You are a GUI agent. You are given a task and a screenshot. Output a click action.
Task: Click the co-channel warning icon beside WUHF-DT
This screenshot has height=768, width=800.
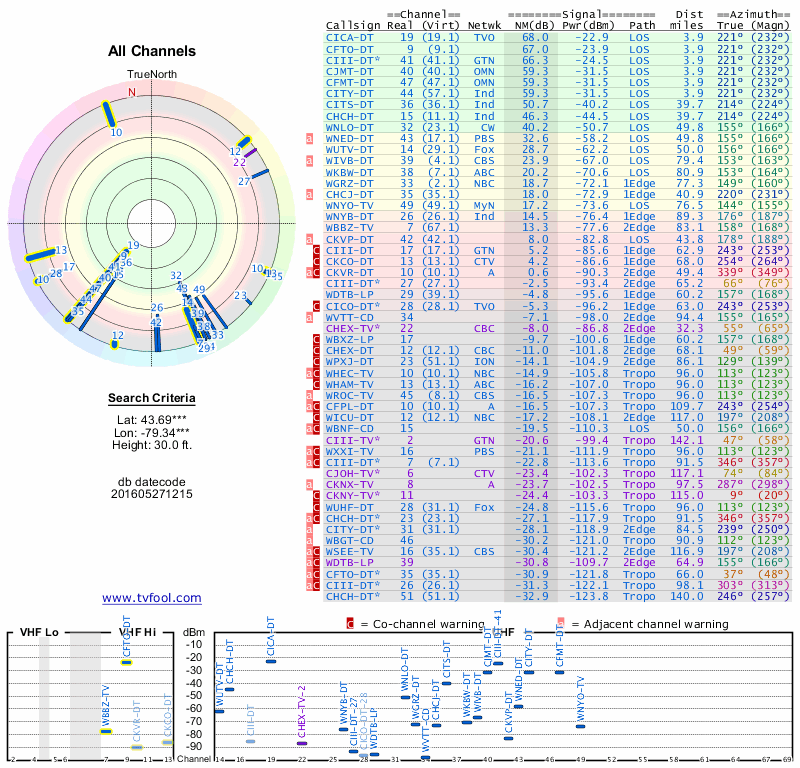tap(316, 506)
